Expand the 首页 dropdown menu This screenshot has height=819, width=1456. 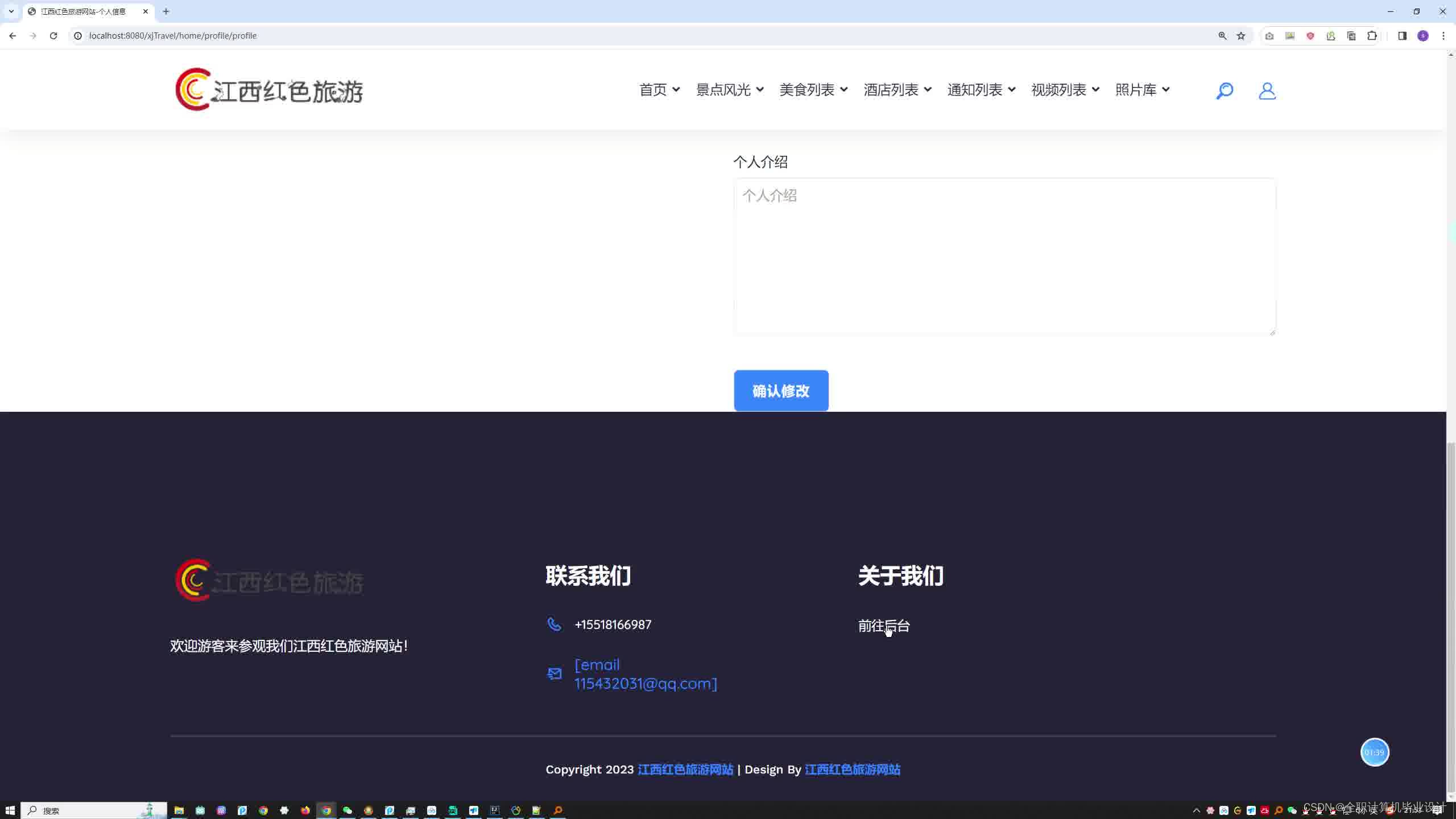tap(659, 90)
